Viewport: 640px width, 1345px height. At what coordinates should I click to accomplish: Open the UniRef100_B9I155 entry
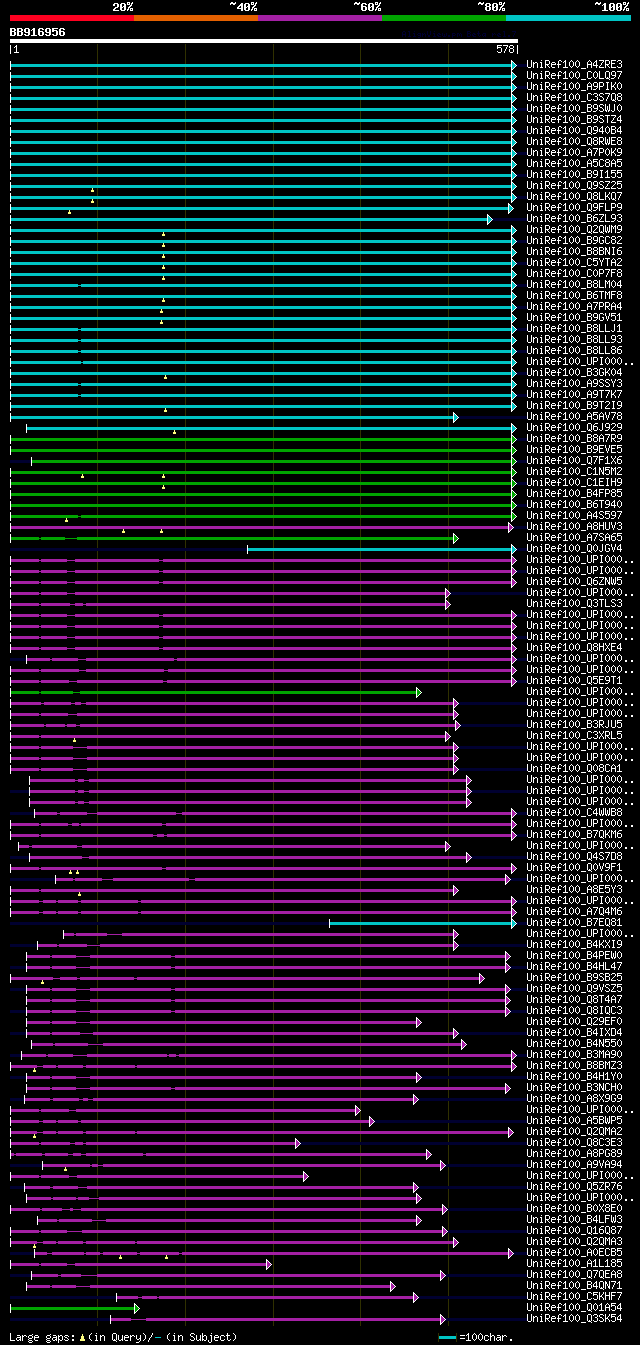574,174
